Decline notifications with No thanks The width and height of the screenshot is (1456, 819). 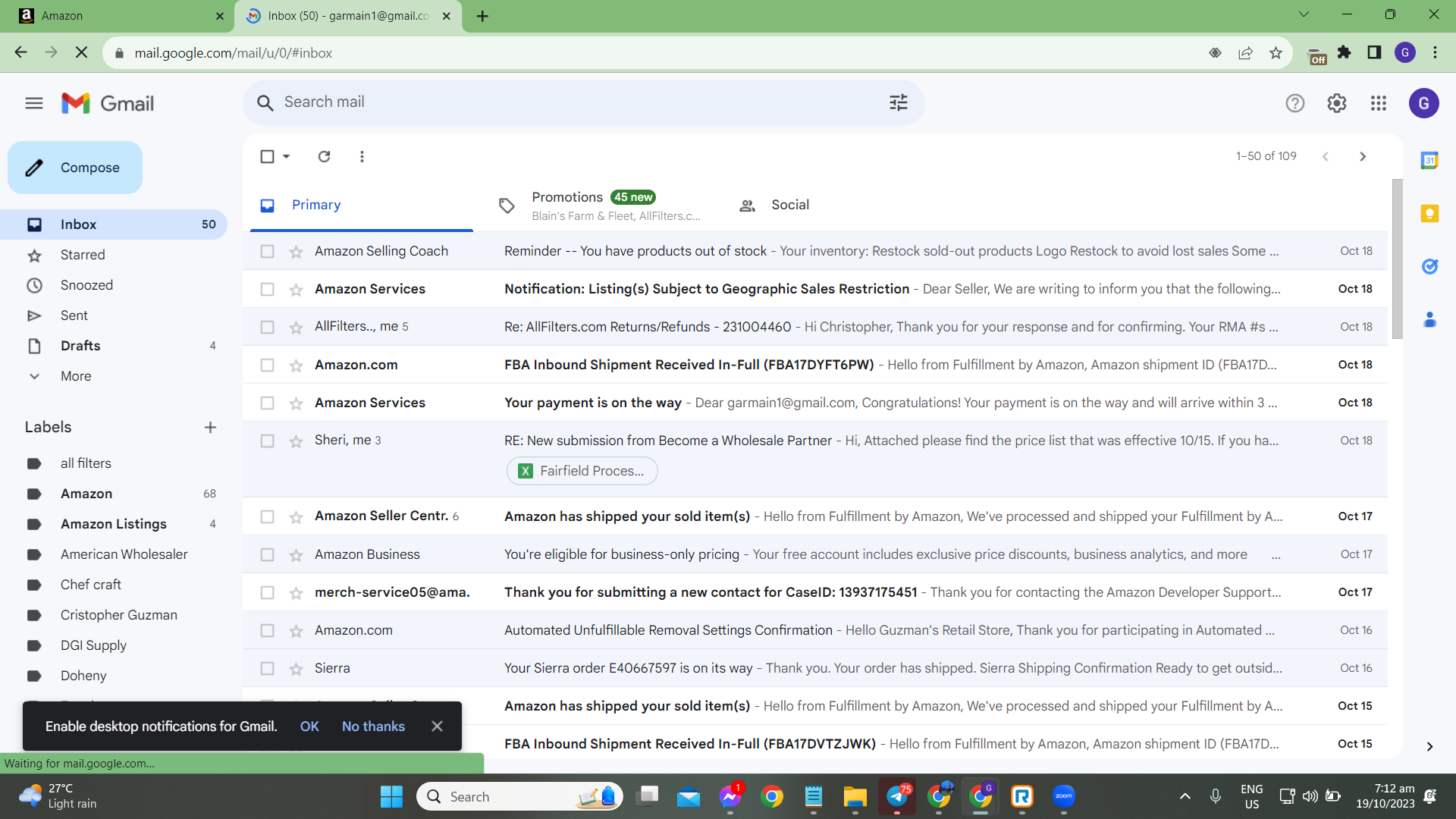click(373, 726)
